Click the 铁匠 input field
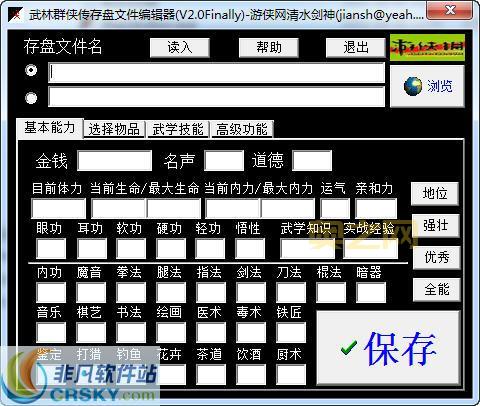Image resolution: width=480 pixels, height=406 pixels. [x=291, y=333]
